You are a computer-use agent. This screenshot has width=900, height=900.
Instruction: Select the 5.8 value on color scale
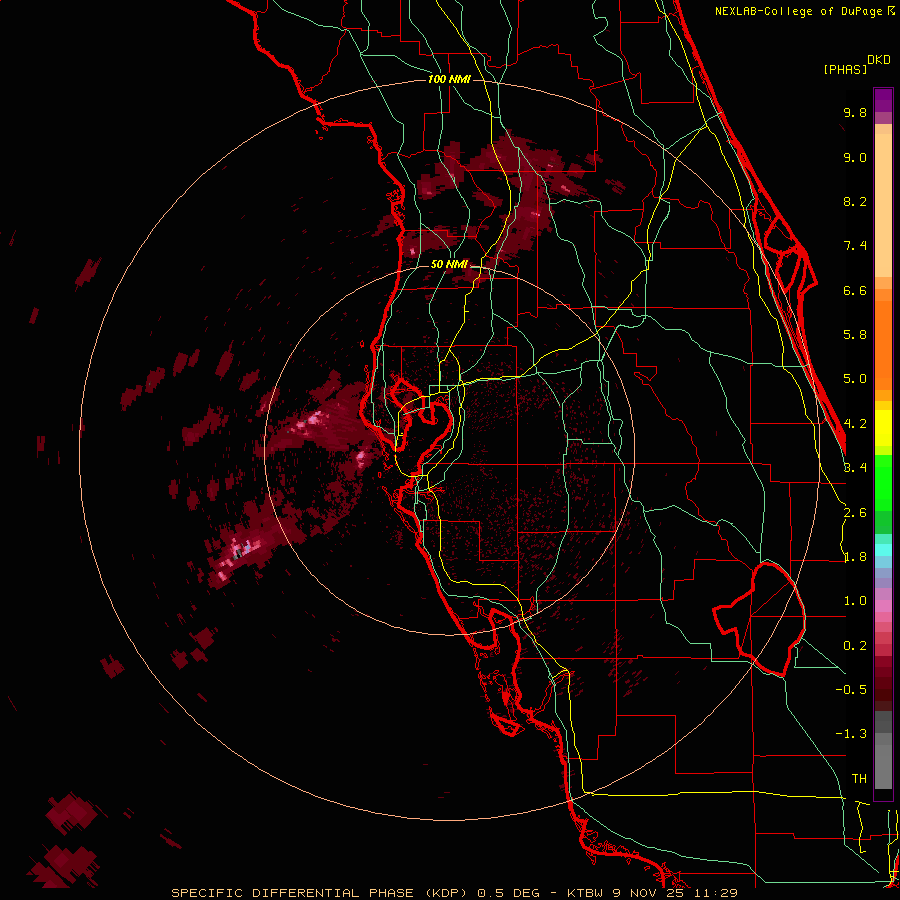(x=855, y=334)
